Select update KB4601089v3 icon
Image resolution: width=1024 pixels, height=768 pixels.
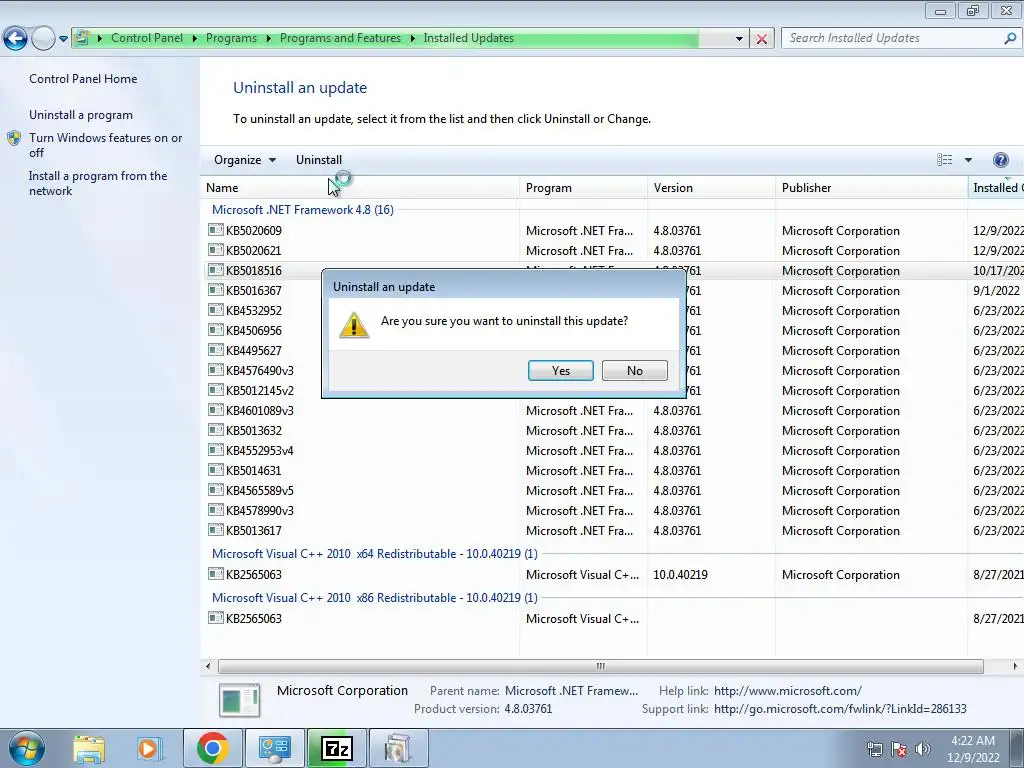coord(216,410)
